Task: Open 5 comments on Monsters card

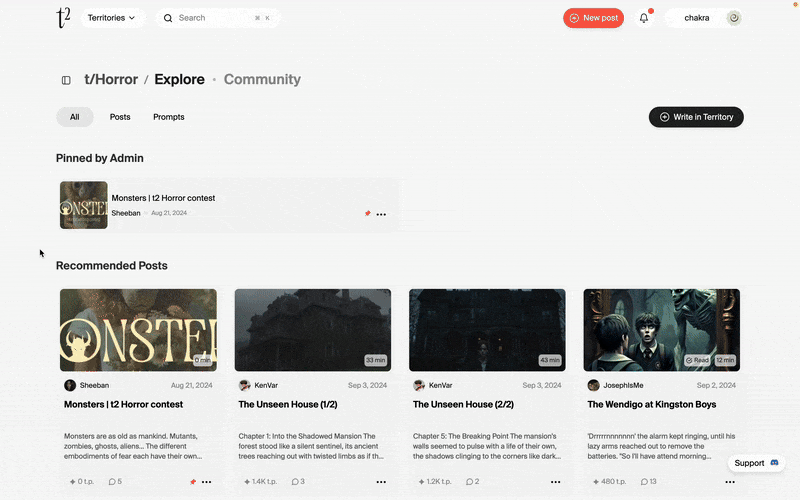Action: 115,482
